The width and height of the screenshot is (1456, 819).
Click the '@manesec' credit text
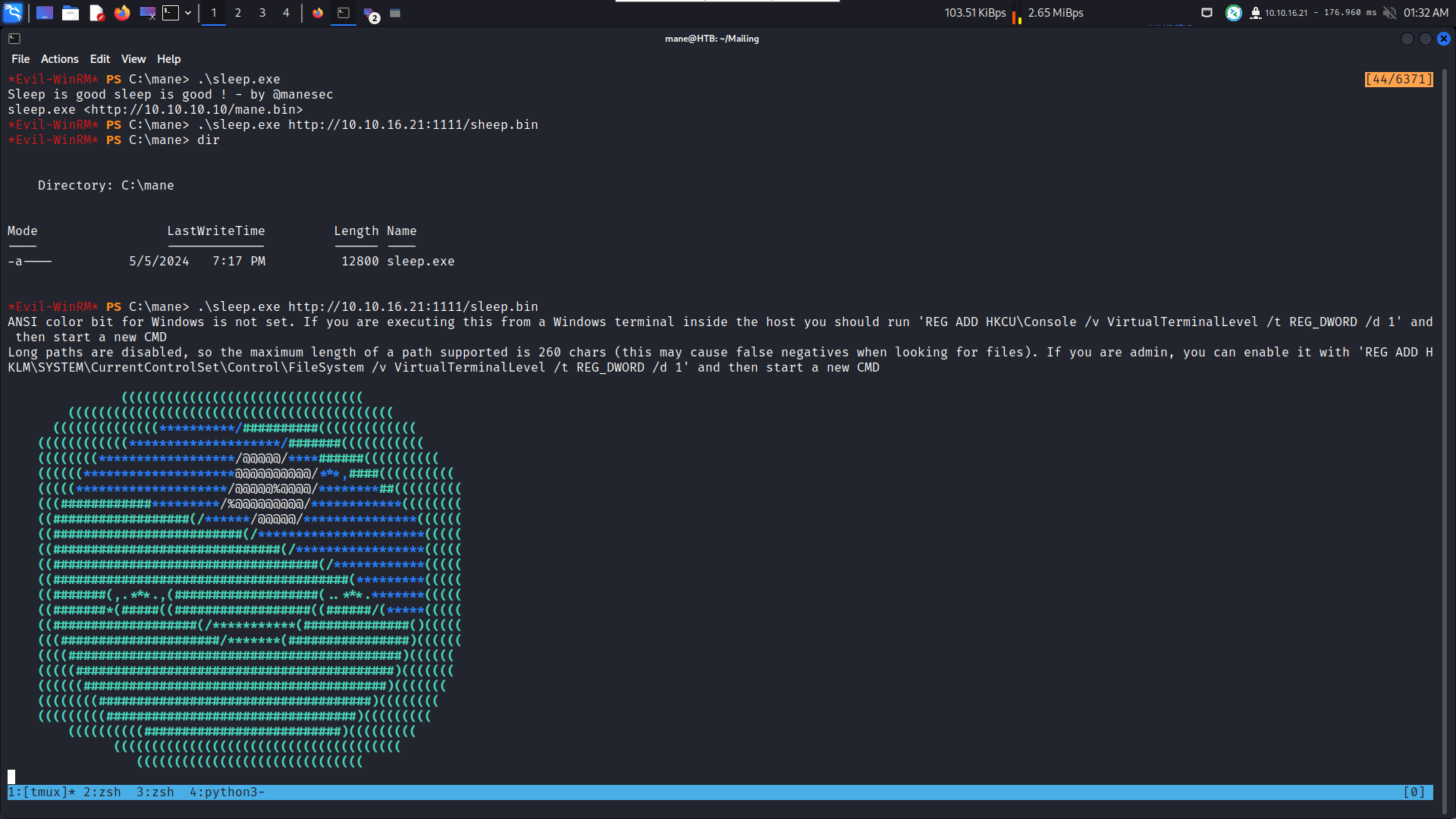point(303,95)
